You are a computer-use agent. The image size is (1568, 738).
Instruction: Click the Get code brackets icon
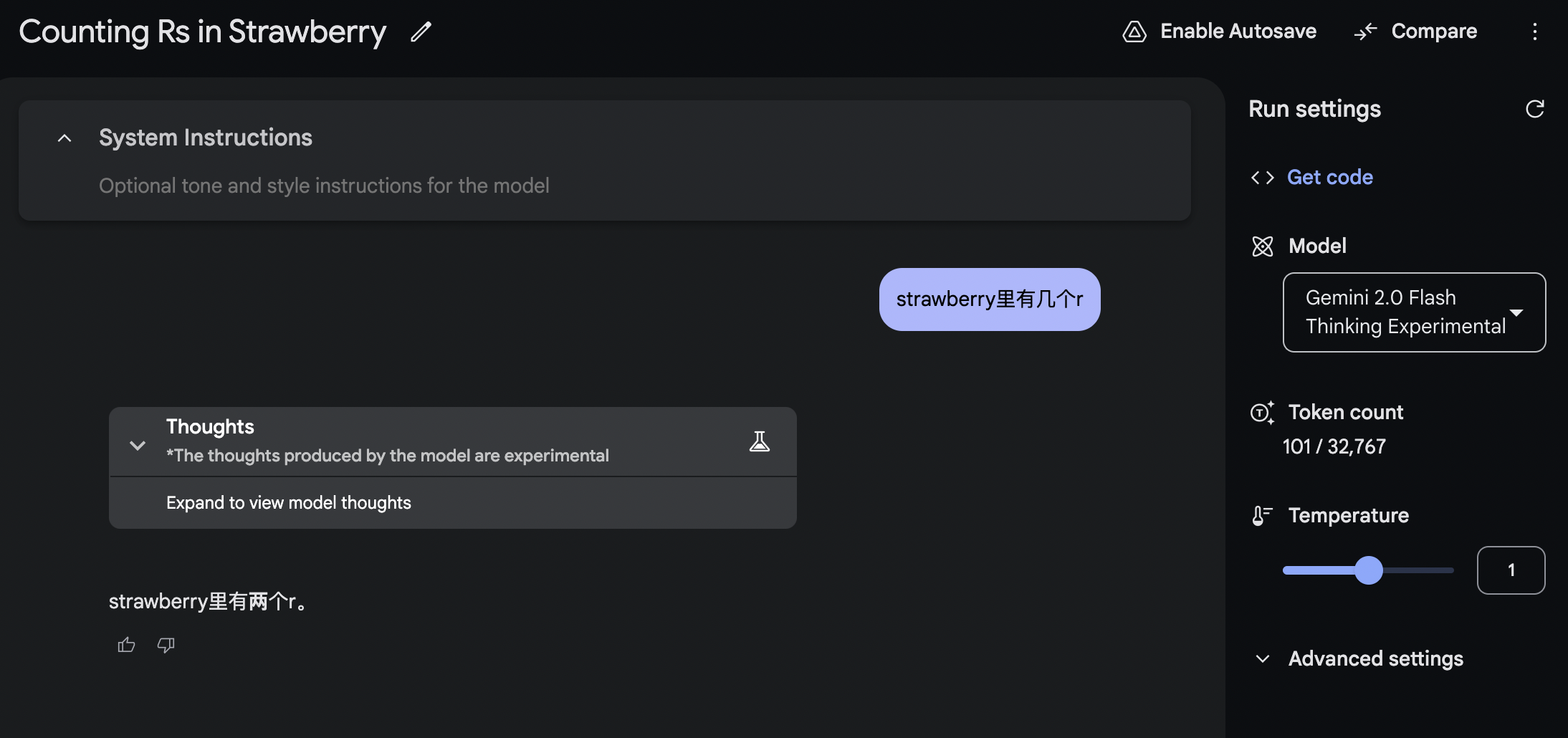pos(1262,178)
